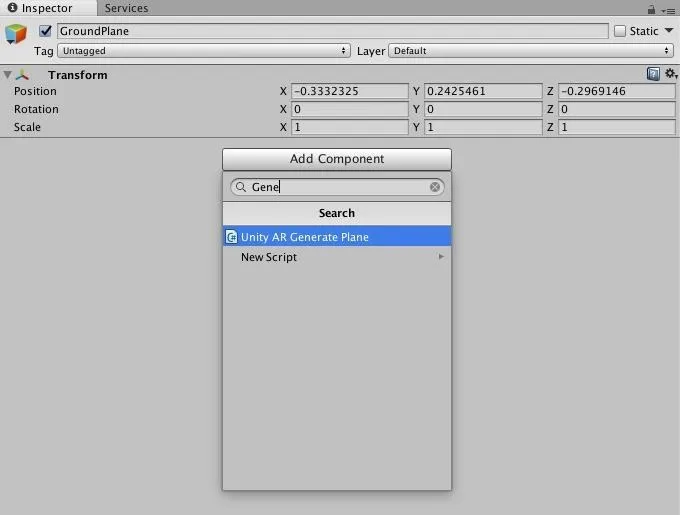Collapse the Transform component foldout

tap(7, 75)
